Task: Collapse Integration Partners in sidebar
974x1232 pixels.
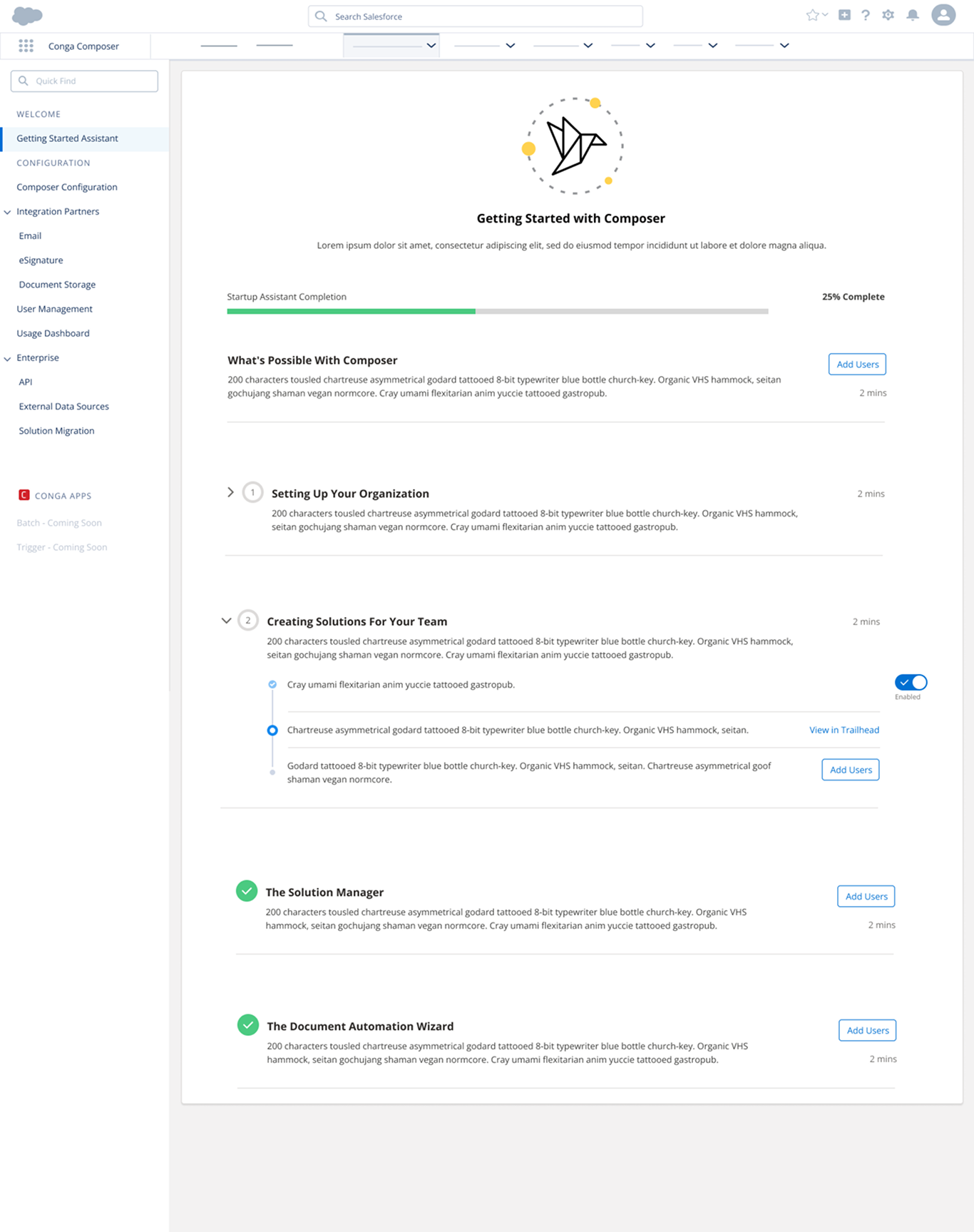Action: tap(7, 212)
